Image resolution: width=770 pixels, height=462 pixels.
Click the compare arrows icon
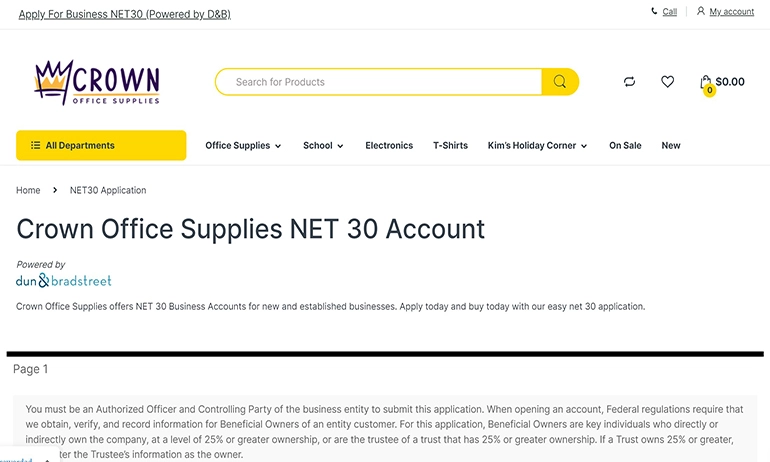629,82
